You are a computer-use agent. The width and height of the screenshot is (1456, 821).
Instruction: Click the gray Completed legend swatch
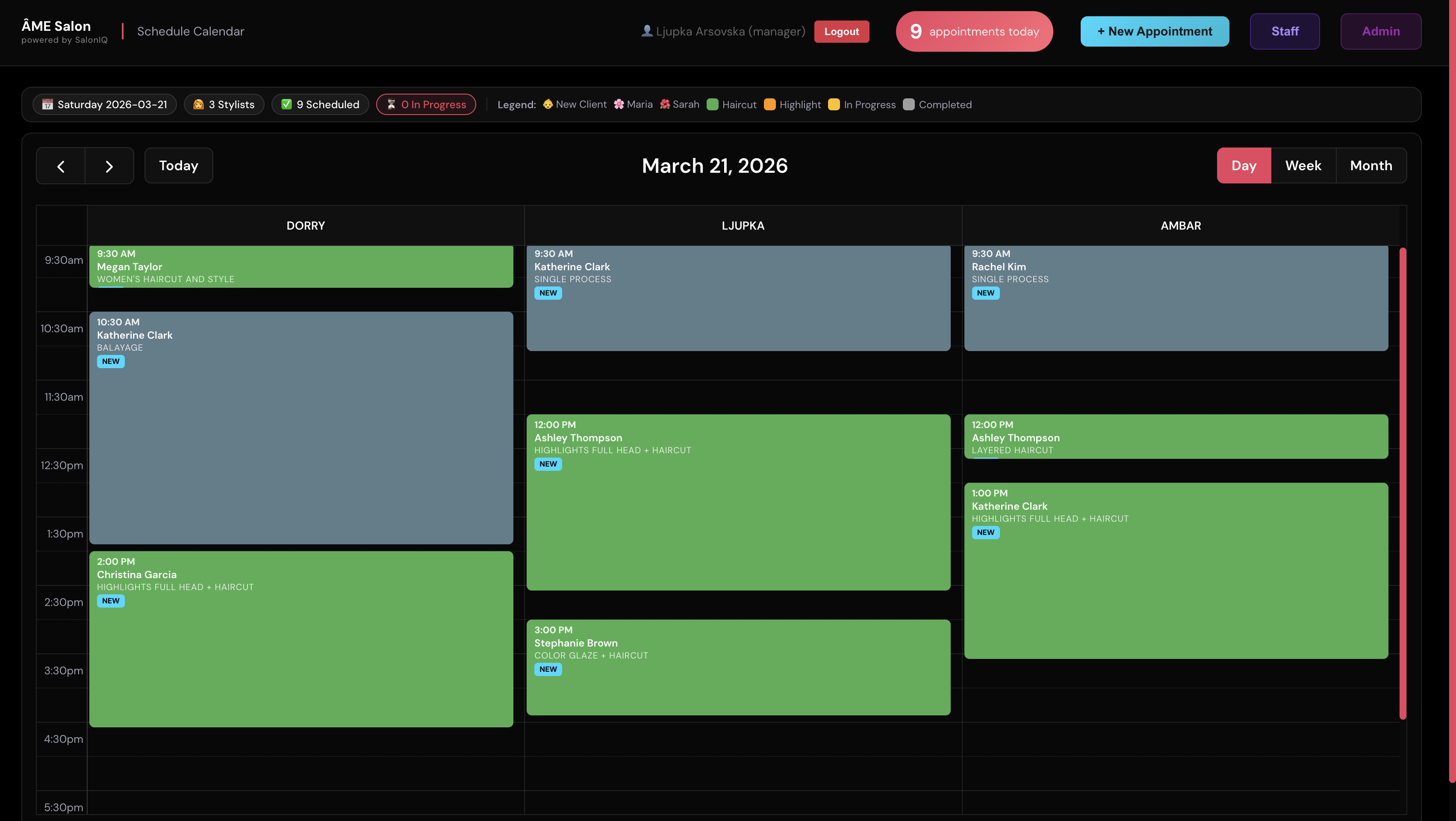point(908,105)
